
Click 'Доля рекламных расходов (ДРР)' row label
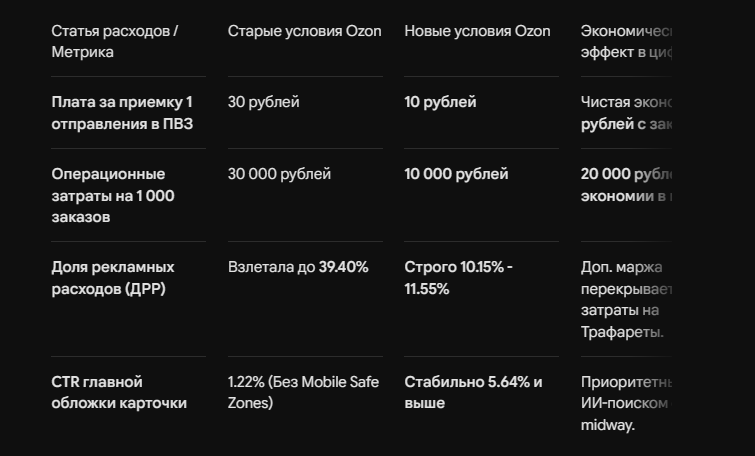[113, 278]
